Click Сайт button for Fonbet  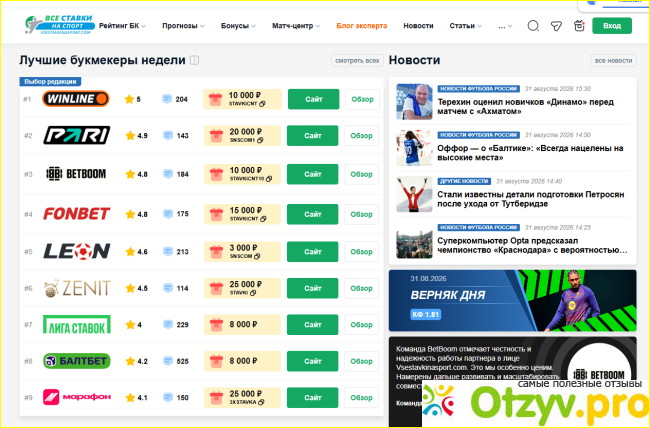click(313, 214)
